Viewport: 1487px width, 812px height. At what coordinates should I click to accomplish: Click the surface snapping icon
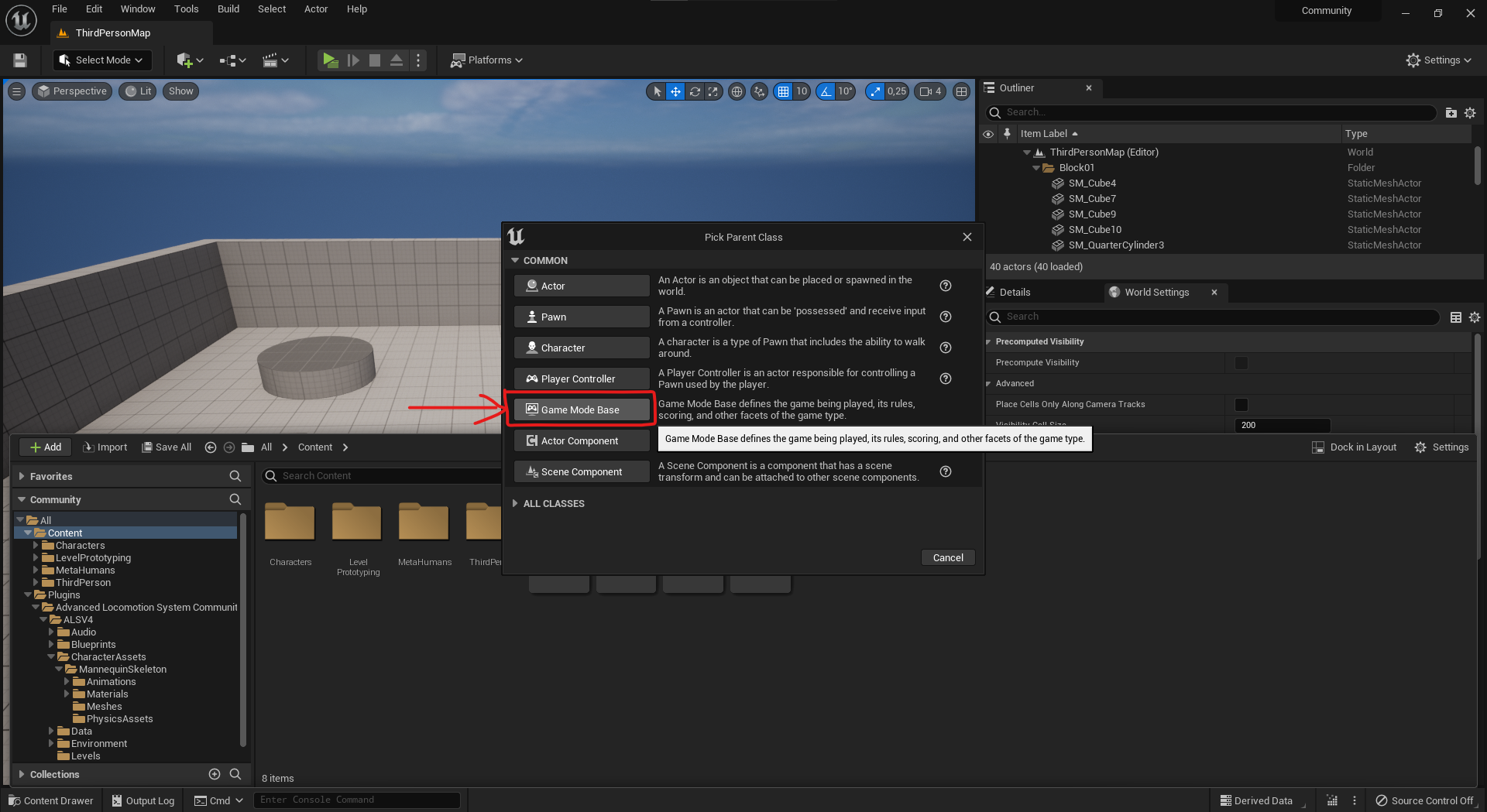click(x=760, y=91)
